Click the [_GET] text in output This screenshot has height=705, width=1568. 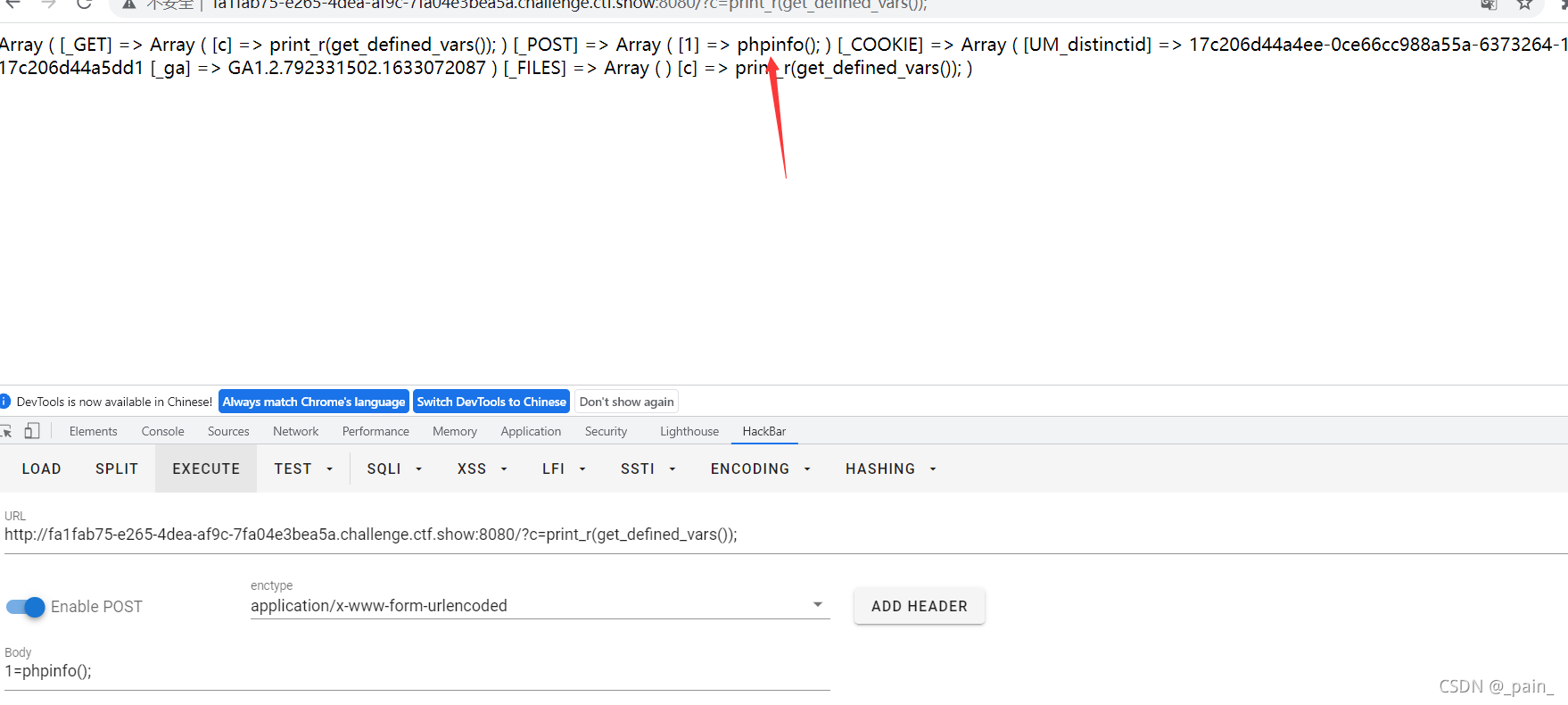click(x=87, y=45)
